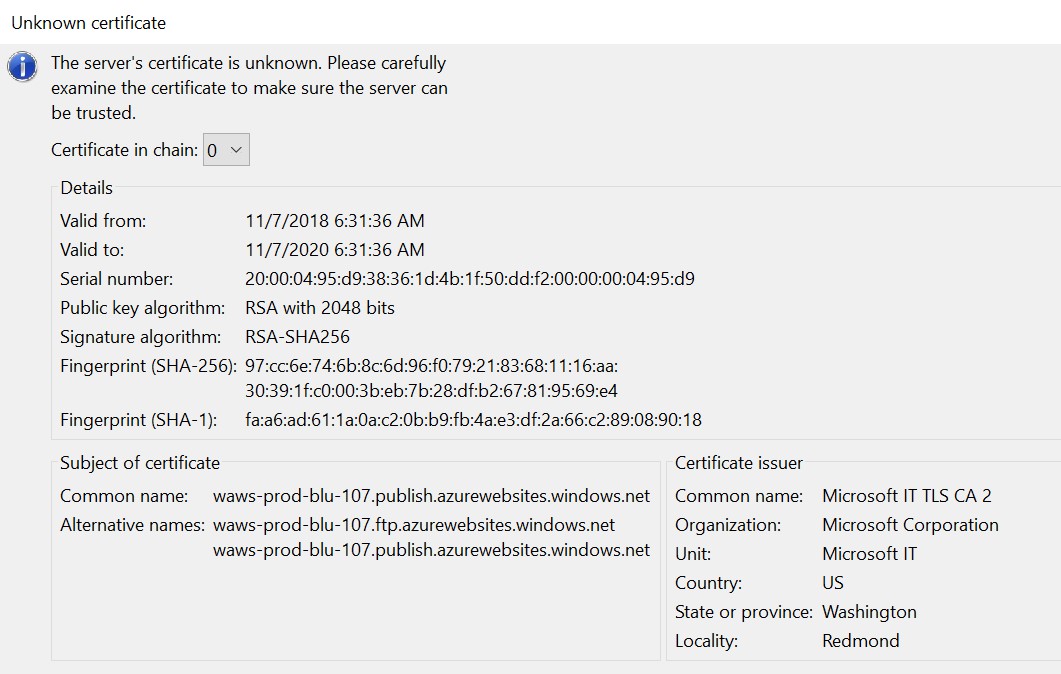Choose certificate 0 in the chain combo box
The width and height of the screenshot is (1061, 674).
pyautogui.click(x=215, y=149)
